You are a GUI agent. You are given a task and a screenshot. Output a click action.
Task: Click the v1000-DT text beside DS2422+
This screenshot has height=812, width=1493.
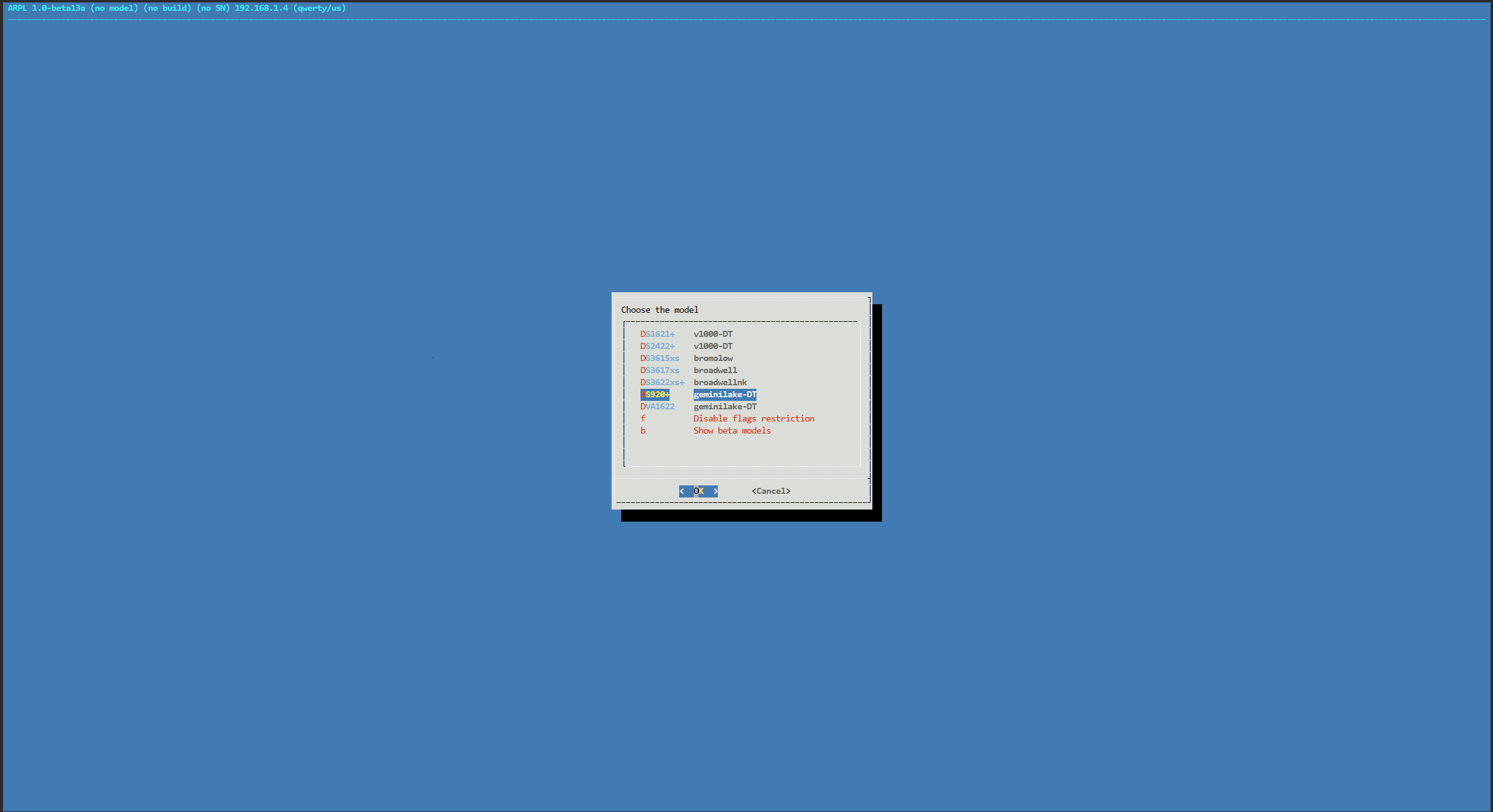(x=713, y=346)
